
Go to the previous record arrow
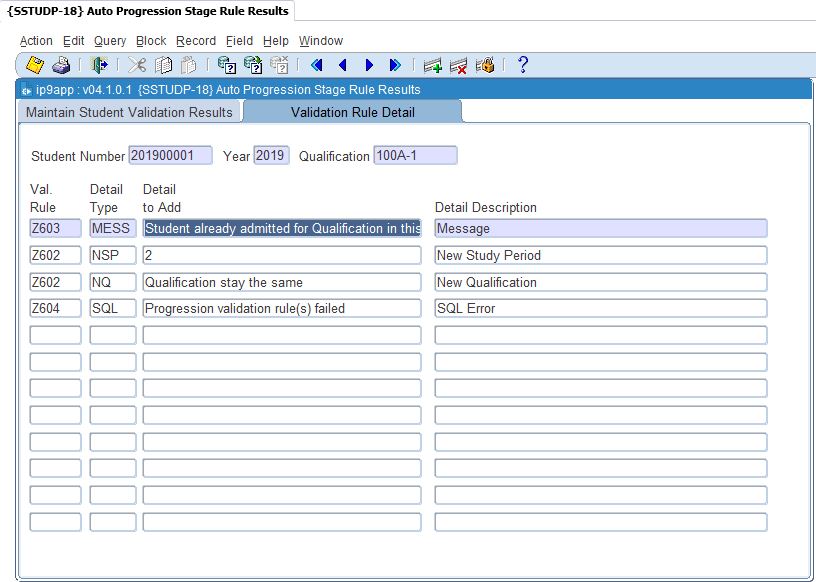click(x=343, y=65)
